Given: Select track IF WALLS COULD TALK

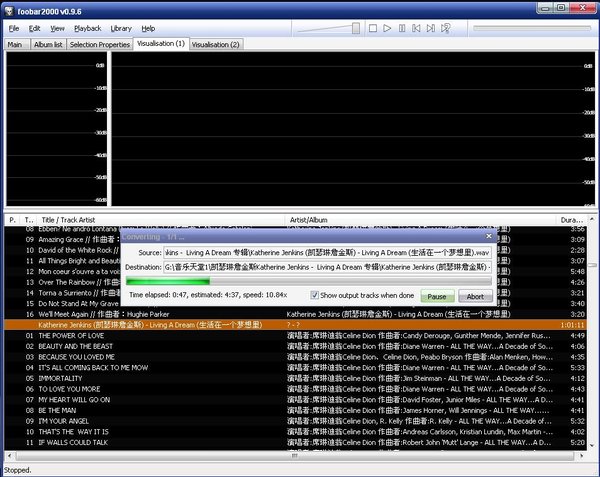Looking at the screenshot, I should click(295, 443).
